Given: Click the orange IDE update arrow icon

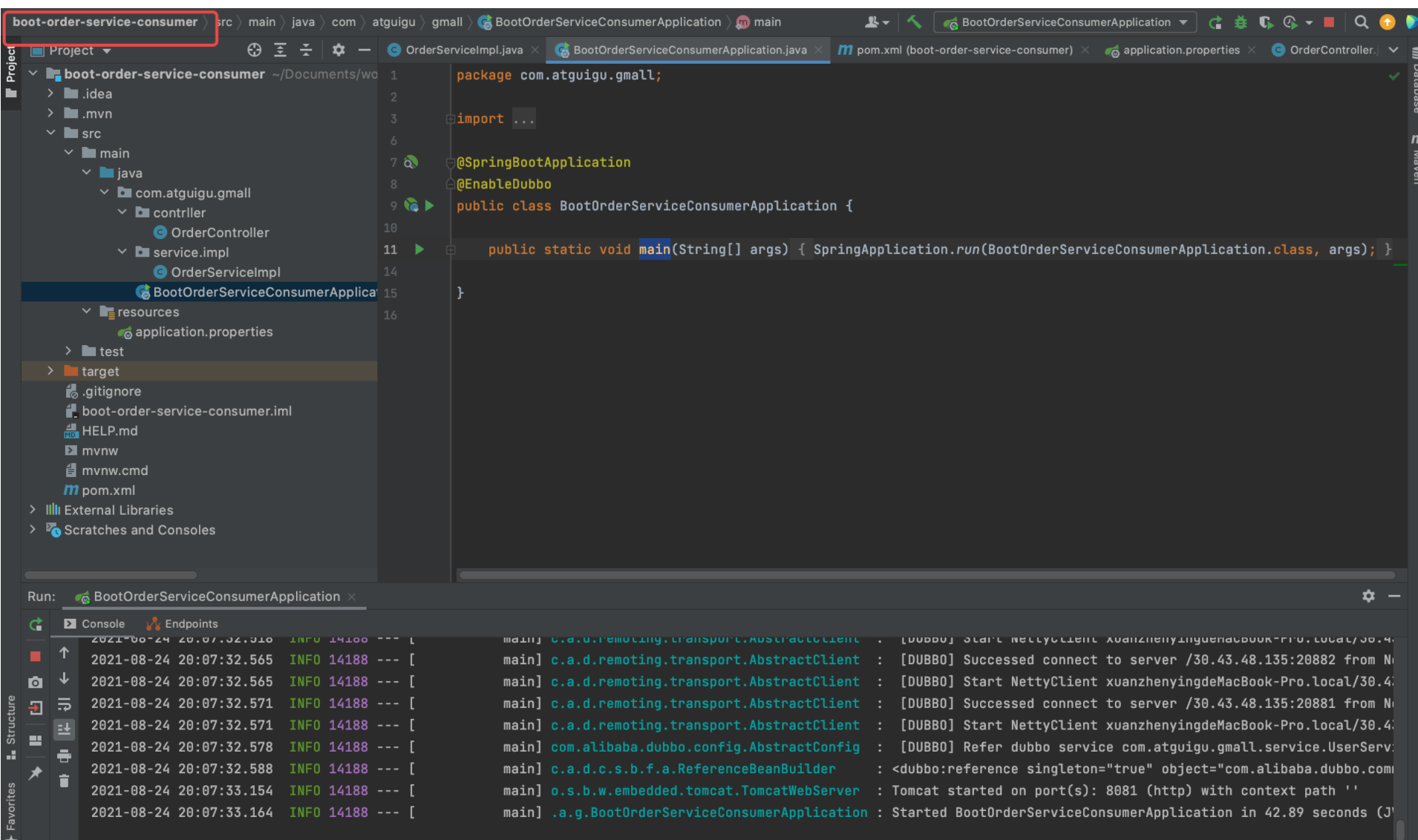Looking at the screenshot, I should [x=1387, y=22].
